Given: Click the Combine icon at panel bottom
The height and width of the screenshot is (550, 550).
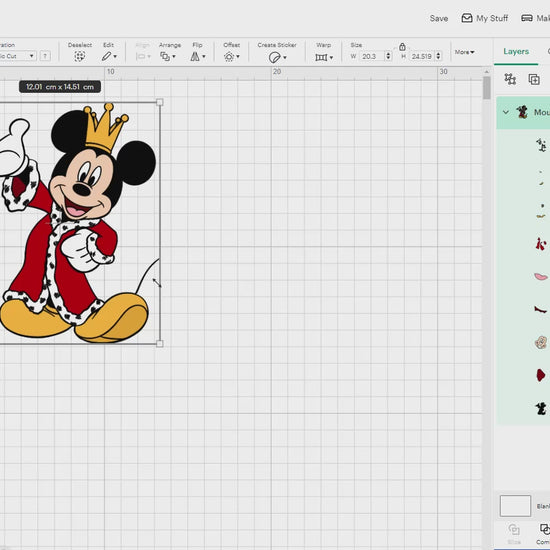Looking at the screenshot, I should click(545, 529).
